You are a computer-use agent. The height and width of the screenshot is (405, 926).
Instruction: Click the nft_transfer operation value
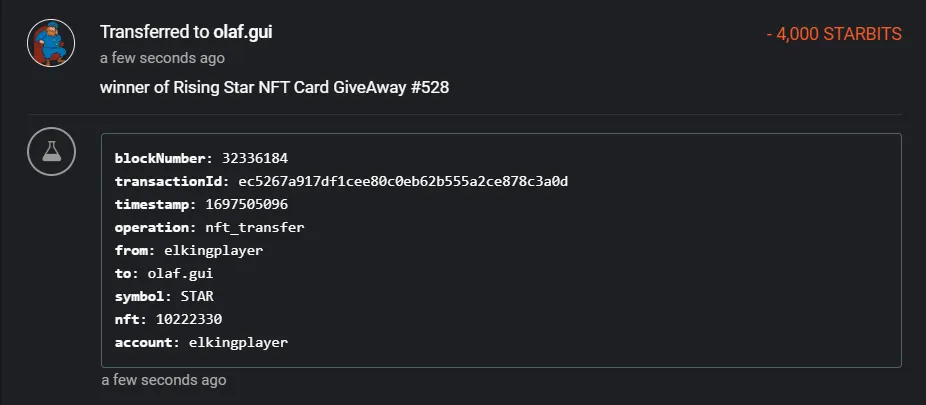260,227
